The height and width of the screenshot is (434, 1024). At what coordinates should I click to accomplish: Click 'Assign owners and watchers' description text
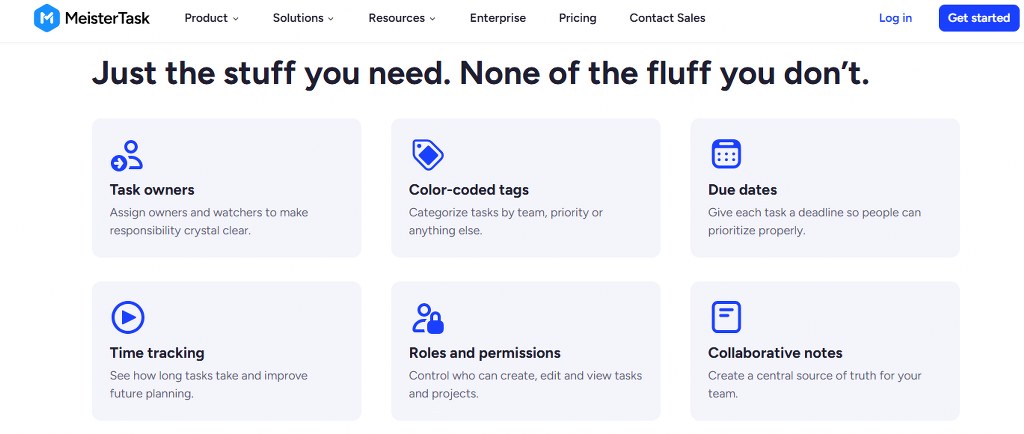coord(209,221)
